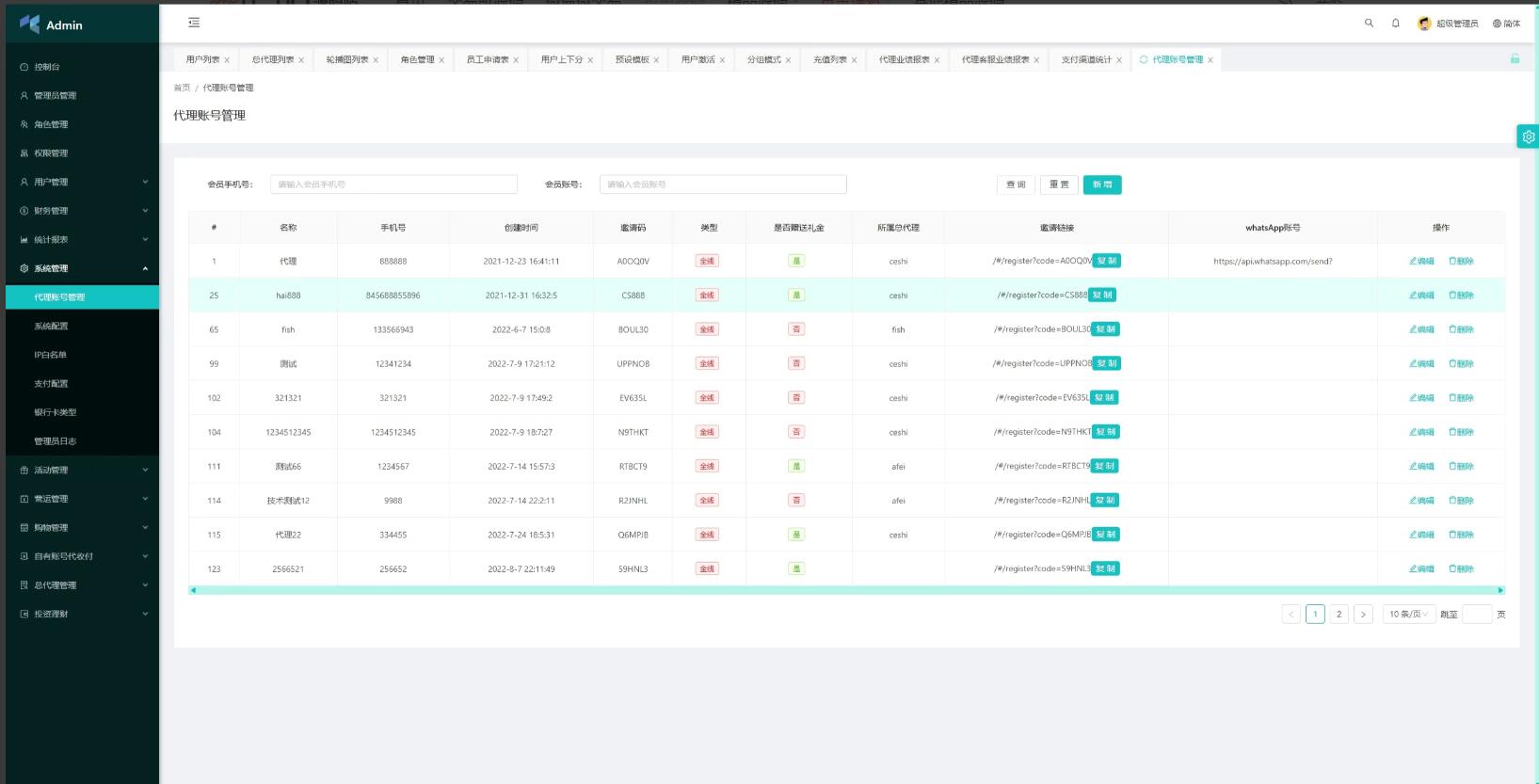Click the search magnifier icon in header
1539x784 pixels.
[x=1369, y=24]
